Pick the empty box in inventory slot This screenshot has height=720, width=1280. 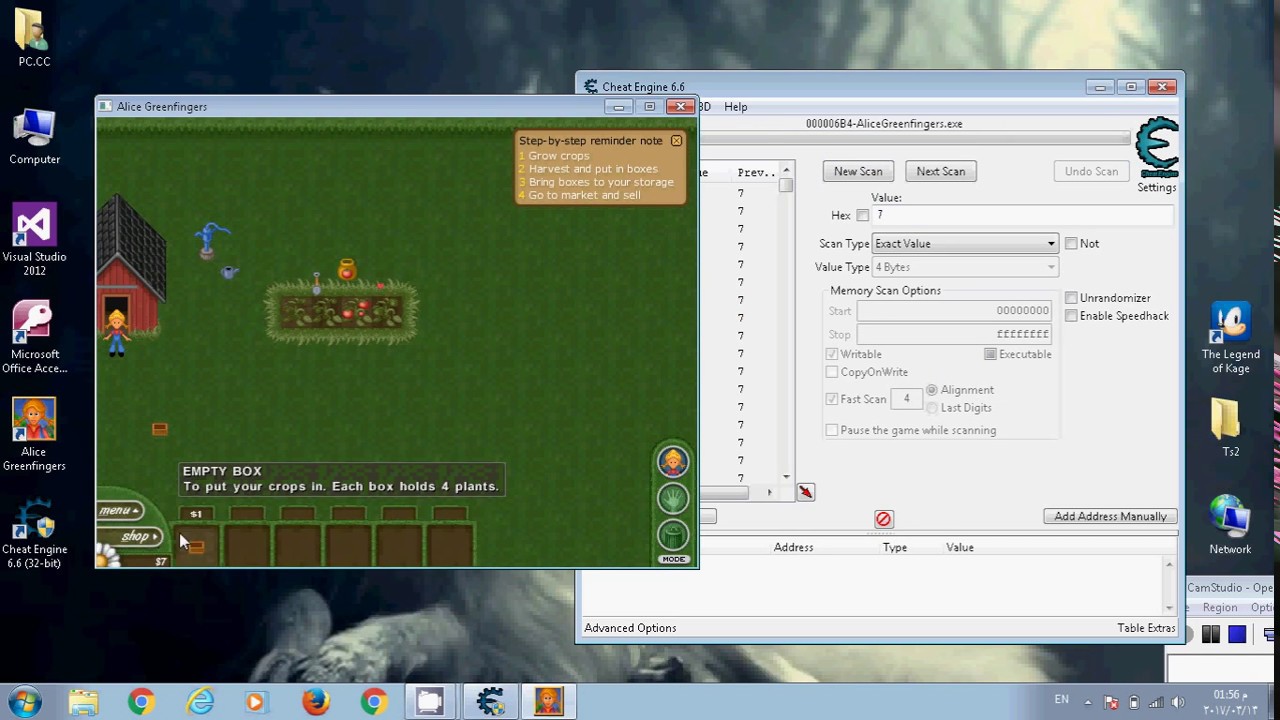point(196,546)
